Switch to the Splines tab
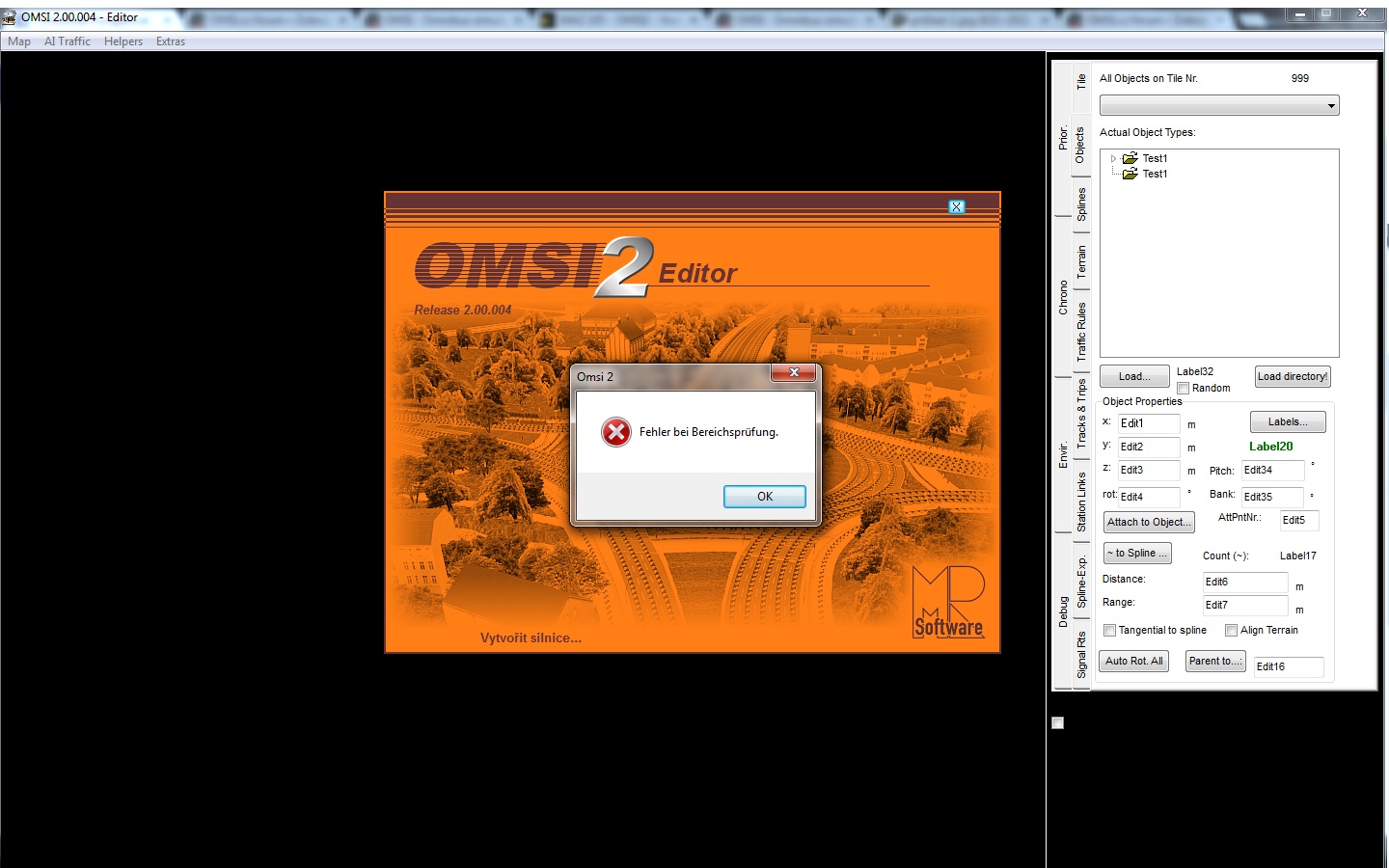Viewport: 1389px width, 868px height. [x=1081, y=204]
